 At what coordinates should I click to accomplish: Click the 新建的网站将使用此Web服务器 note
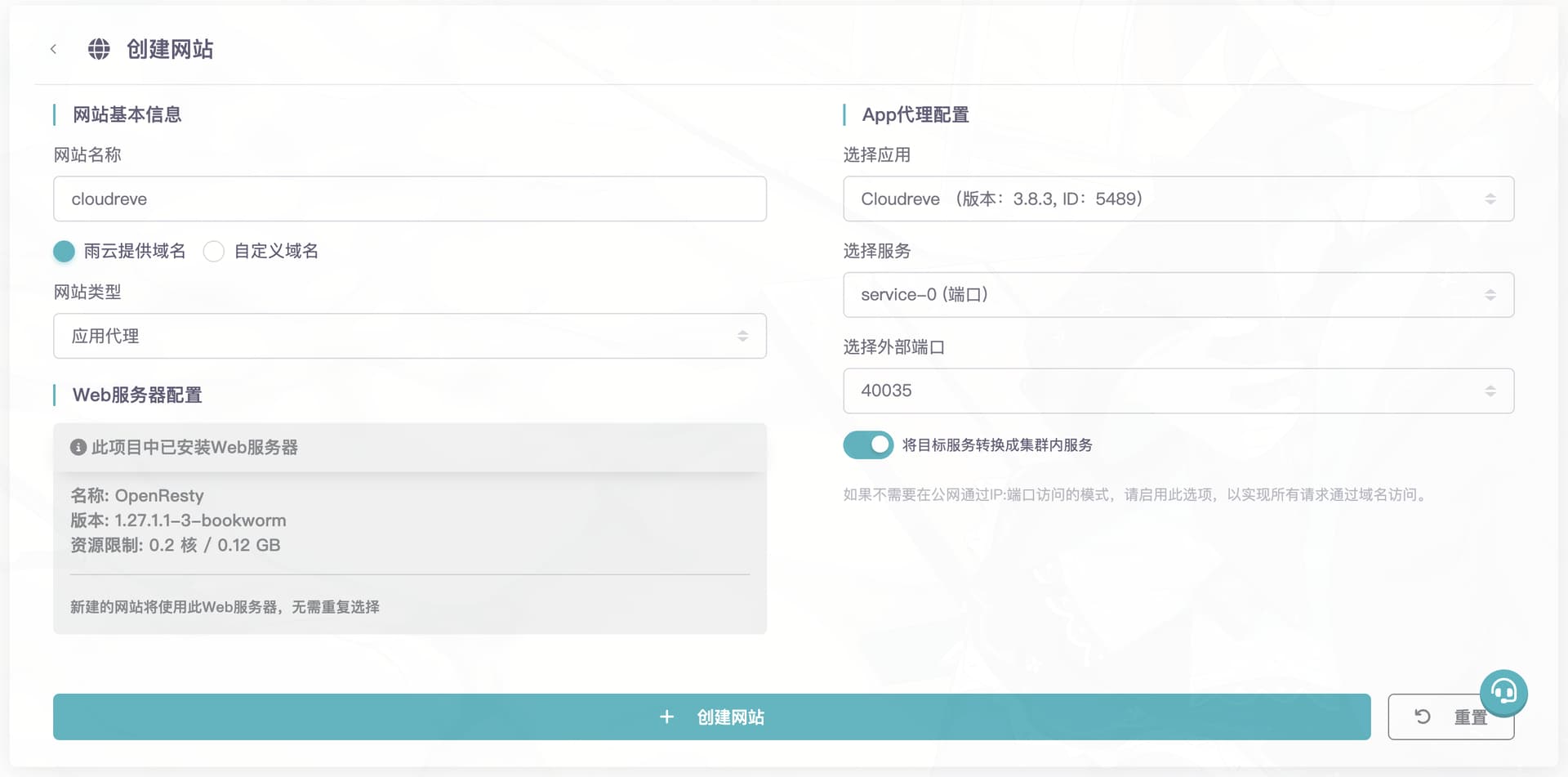click(x=225, y=606)
